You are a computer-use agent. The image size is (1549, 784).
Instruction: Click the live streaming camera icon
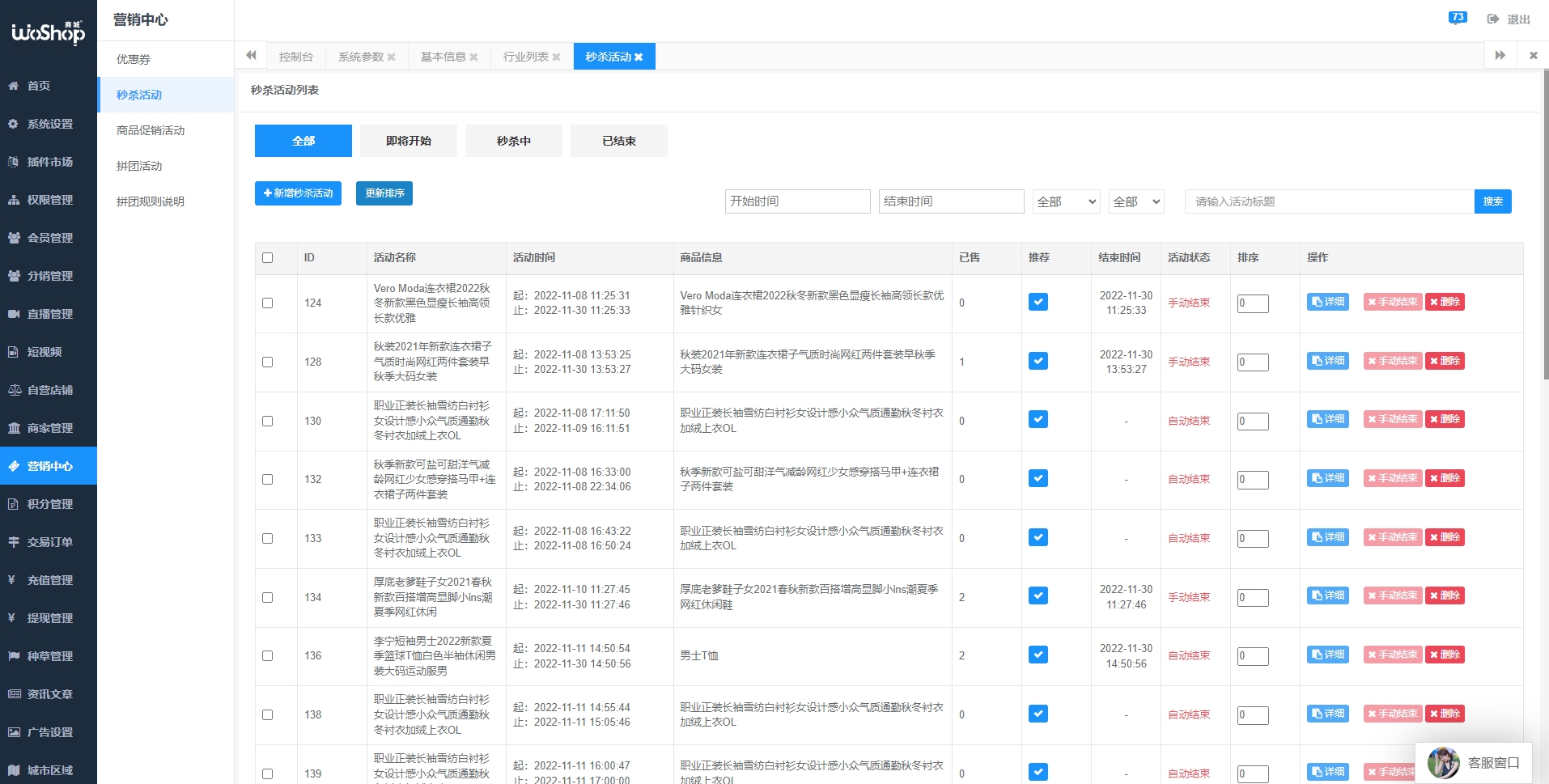(14, 314)
